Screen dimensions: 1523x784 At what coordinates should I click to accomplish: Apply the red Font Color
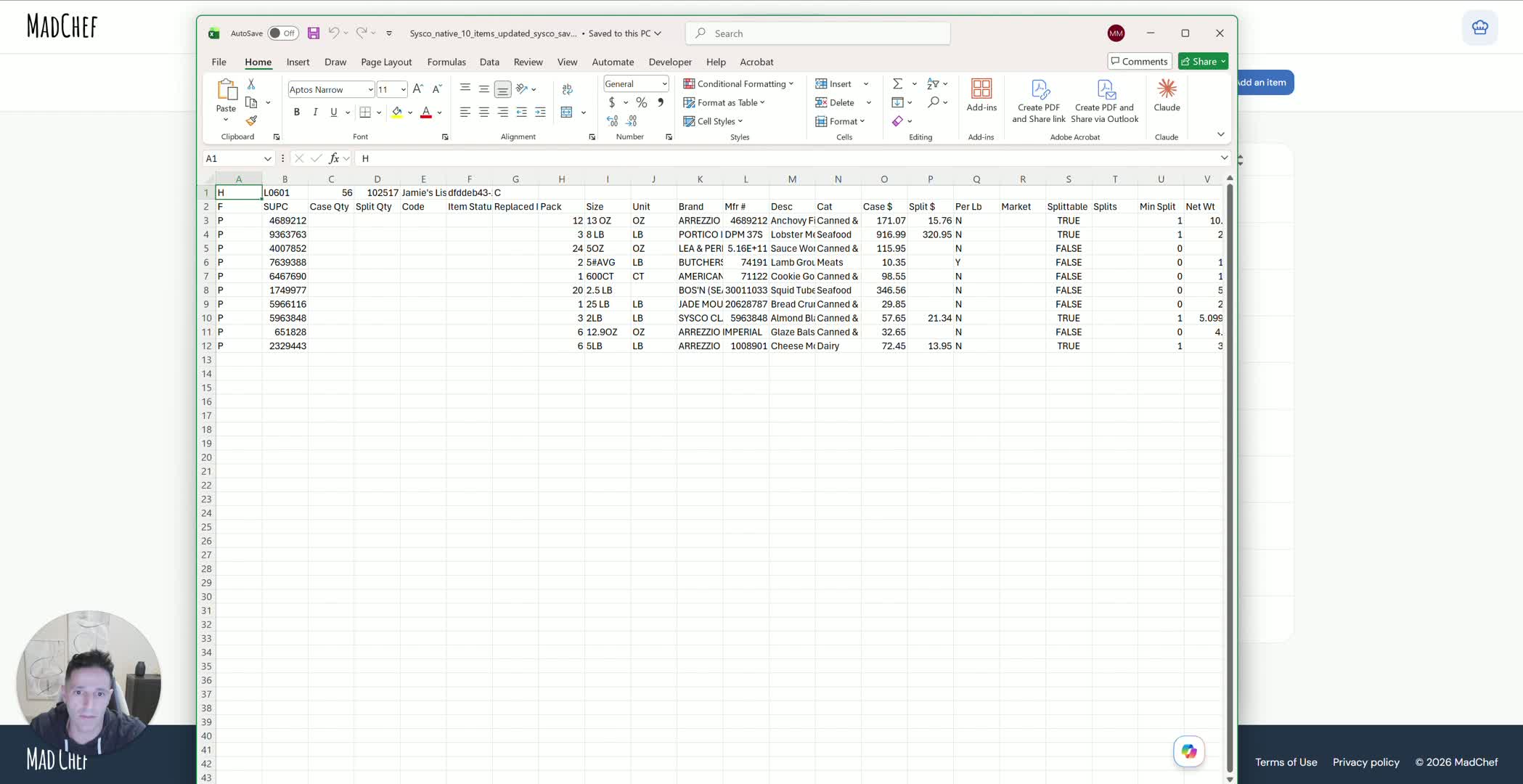click(x=426, y=112)
